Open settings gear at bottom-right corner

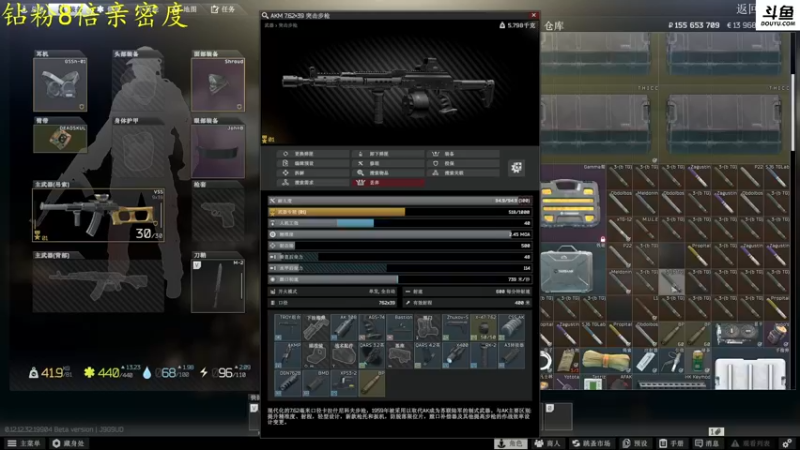(787, 443)
